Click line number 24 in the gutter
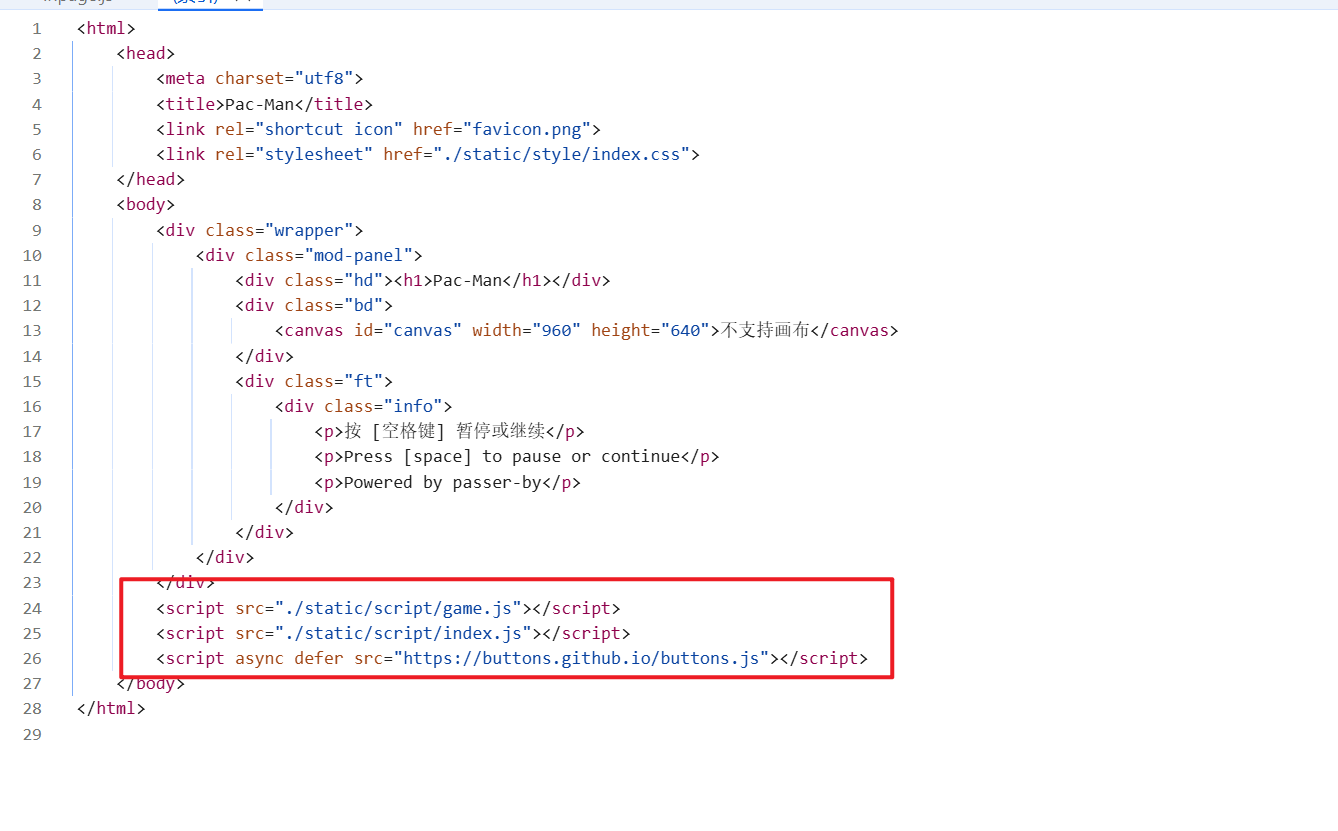Image resolution: width=1338 pixels, height=831 pixels. click(x=31, y=608)
